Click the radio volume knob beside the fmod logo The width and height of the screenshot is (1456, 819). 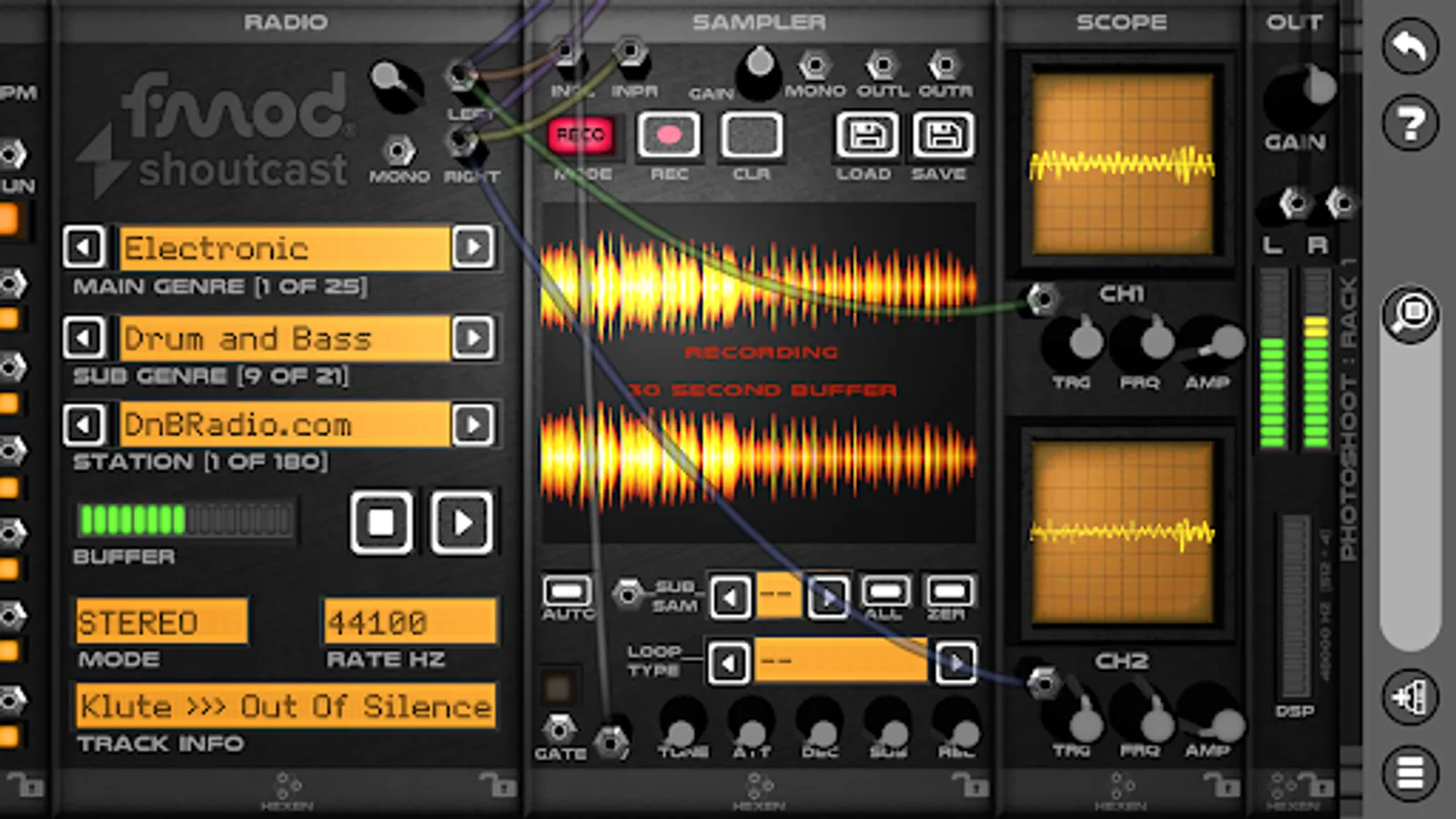pos(397,85)
